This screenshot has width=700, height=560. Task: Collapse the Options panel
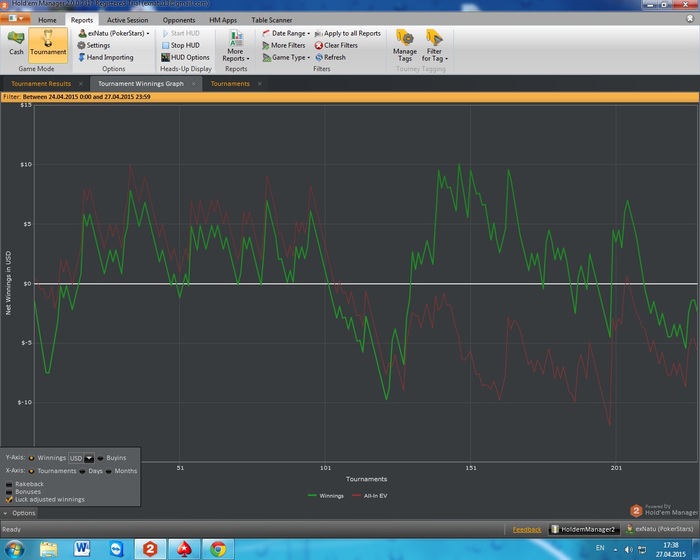[x=19, y=513]
